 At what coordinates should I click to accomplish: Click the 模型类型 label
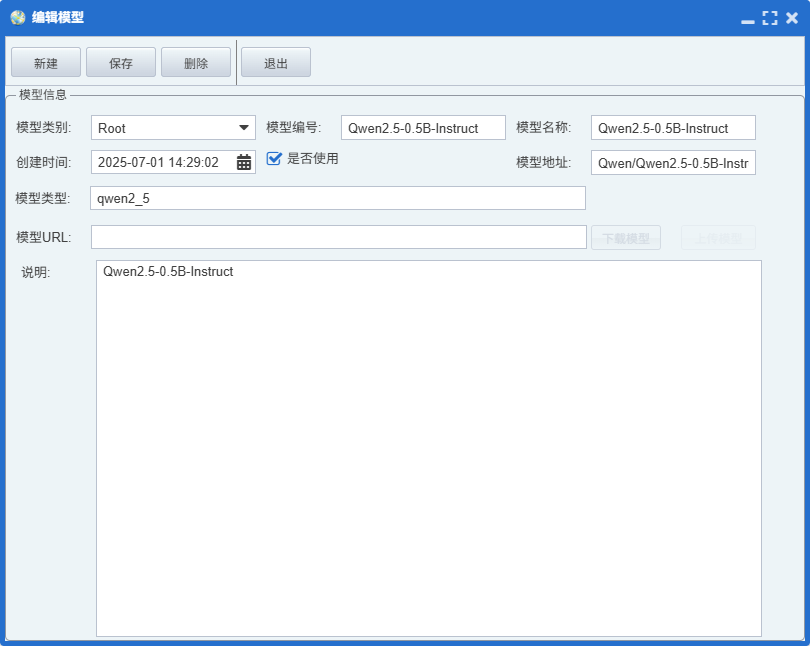(43, 198)
